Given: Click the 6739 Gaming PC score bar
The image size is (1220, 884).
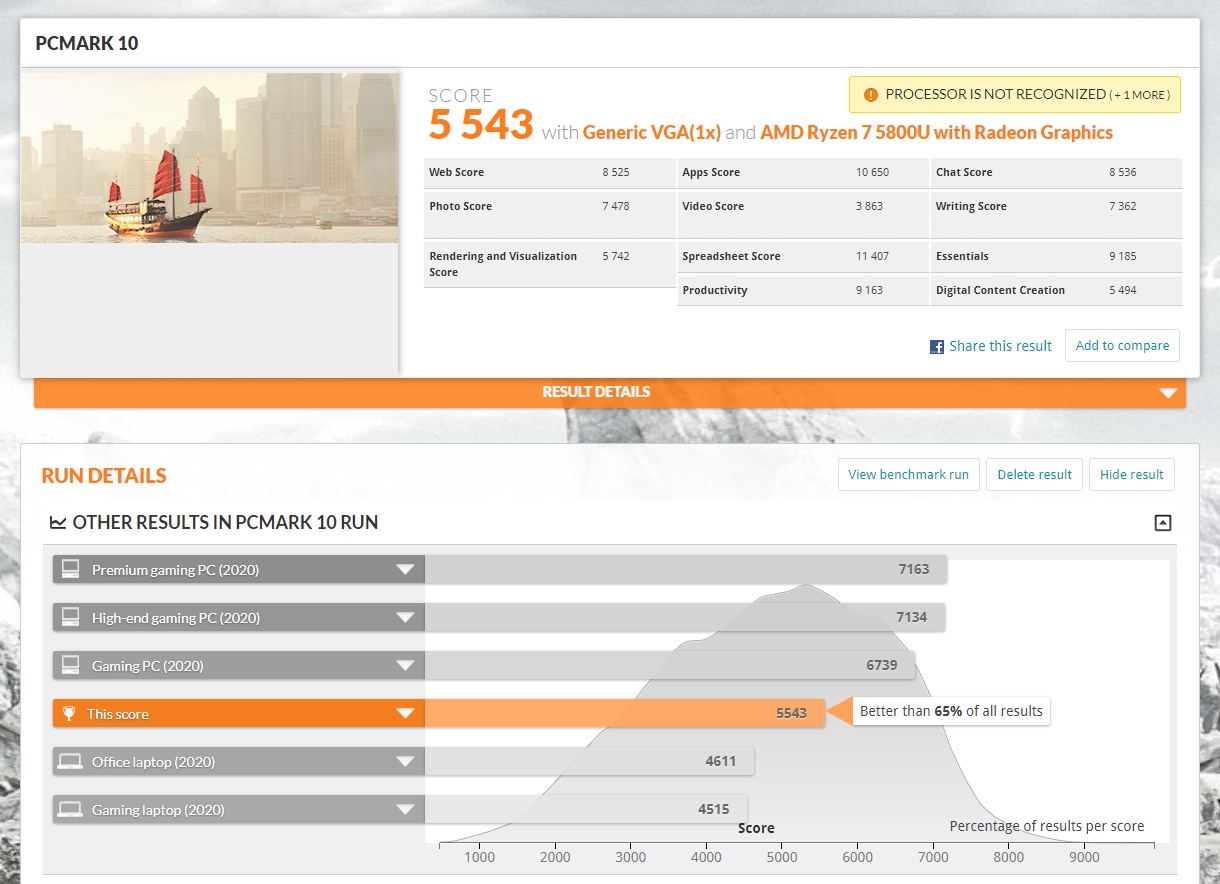Looking at the screenshot, I should click(670, 666).
